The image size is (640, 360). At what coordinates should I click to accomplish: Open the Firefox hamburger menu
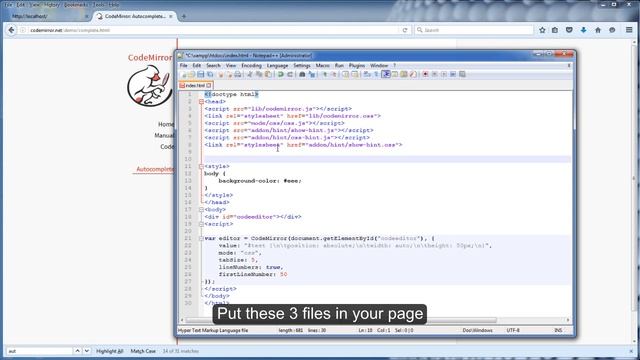click(629, 30)
